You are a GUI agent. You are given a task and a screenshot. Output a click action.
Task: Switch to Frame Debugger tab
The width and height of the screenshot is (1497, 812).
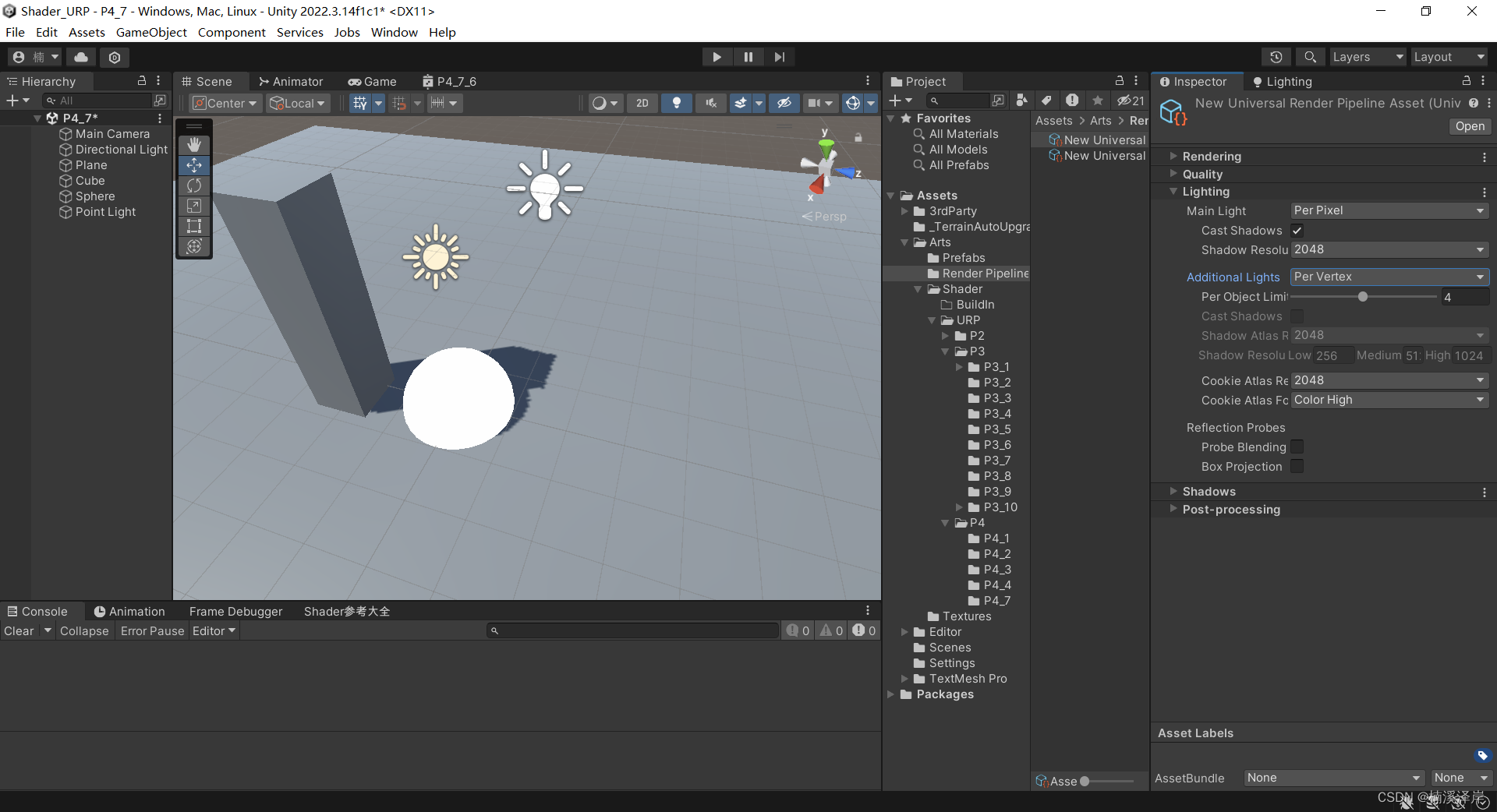(x=235, y=612)
